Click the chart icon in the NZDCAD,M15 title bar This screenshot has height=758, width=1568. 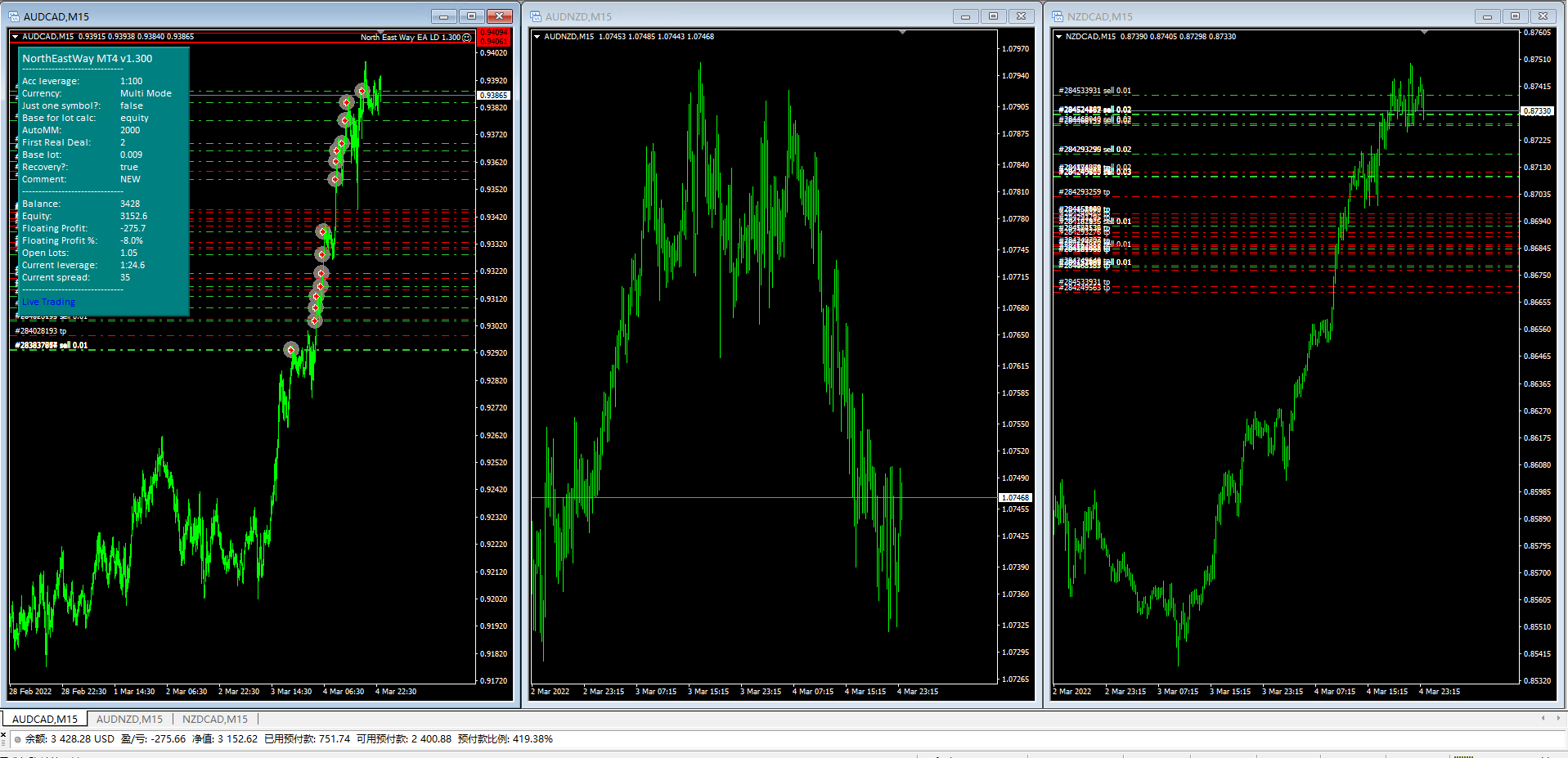pyautogui.click(x=1058, y=16)
